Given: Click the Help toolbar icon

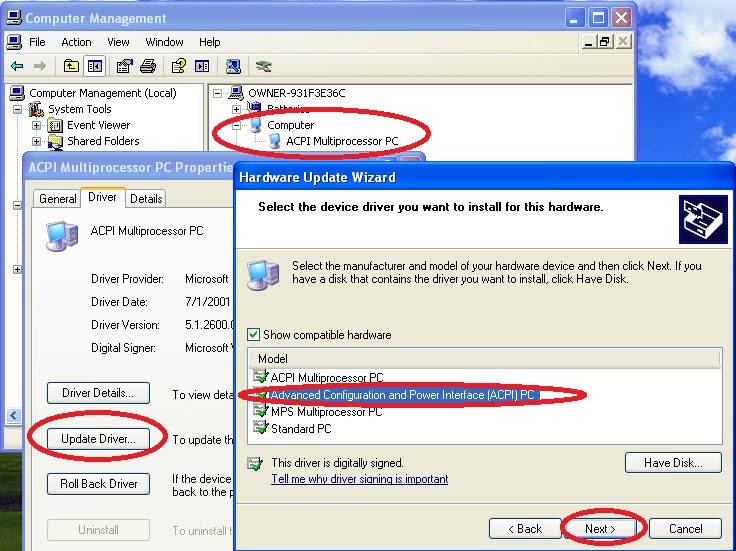Looking at the screenshot, I should (178, 66).
